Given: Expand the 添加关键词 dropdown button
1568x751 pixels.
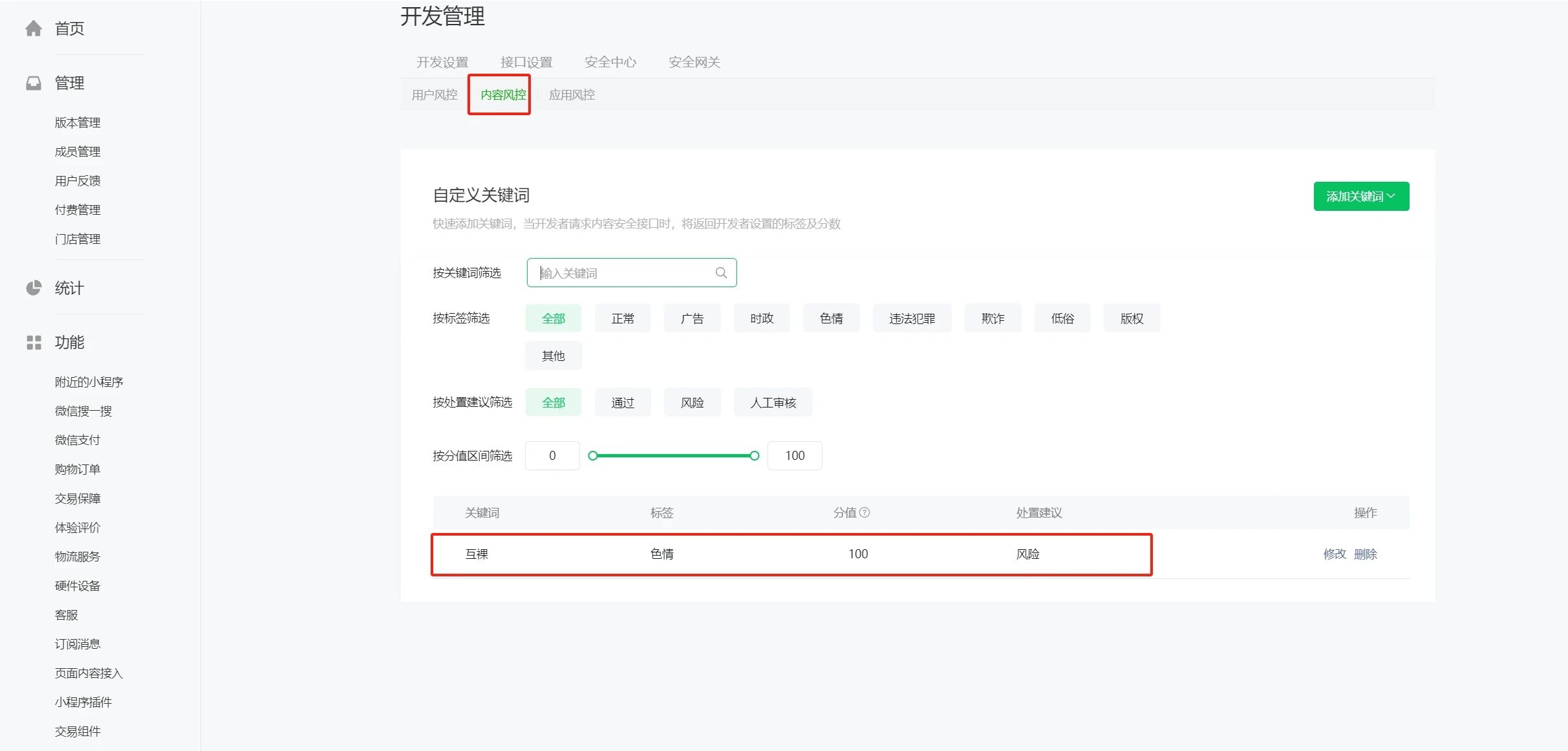Looking at the screenshot, I should [x=1361, y=196].
